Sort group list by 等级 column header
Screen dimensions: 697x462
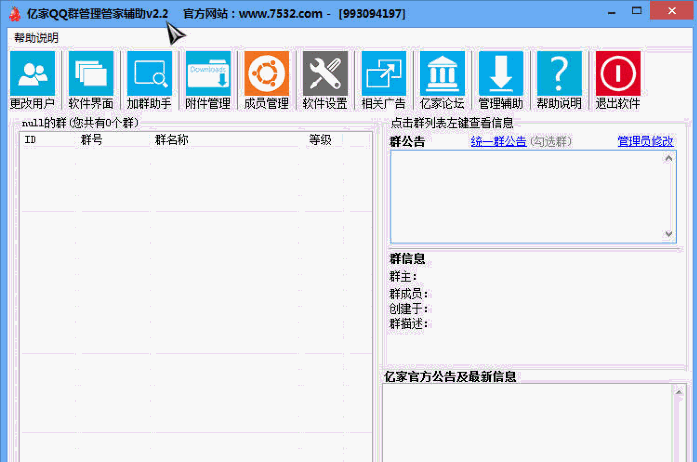(320, 140)
